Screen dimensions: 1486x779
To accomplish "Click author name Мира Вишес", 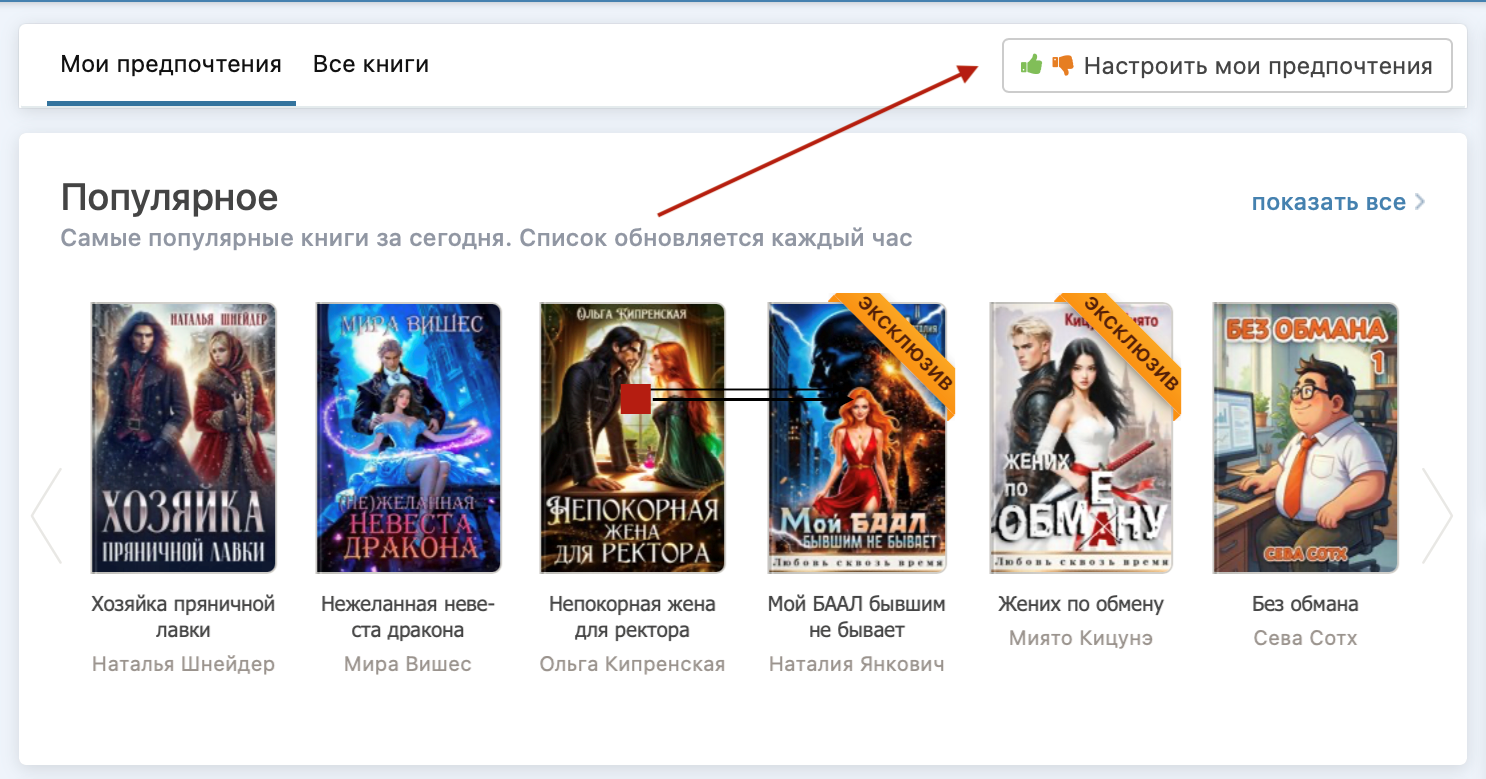I will [408, 665].
